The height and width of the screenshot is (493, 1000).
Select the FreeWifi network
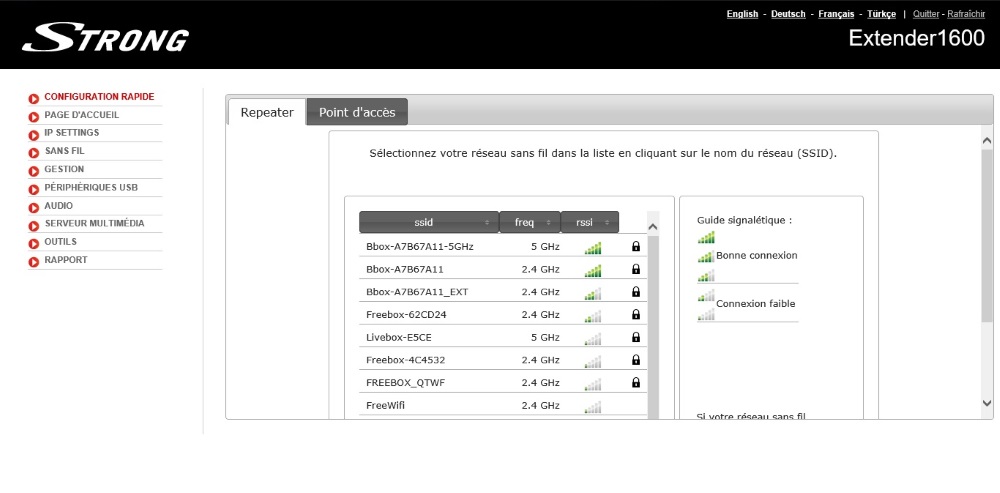tap(385, 405)
